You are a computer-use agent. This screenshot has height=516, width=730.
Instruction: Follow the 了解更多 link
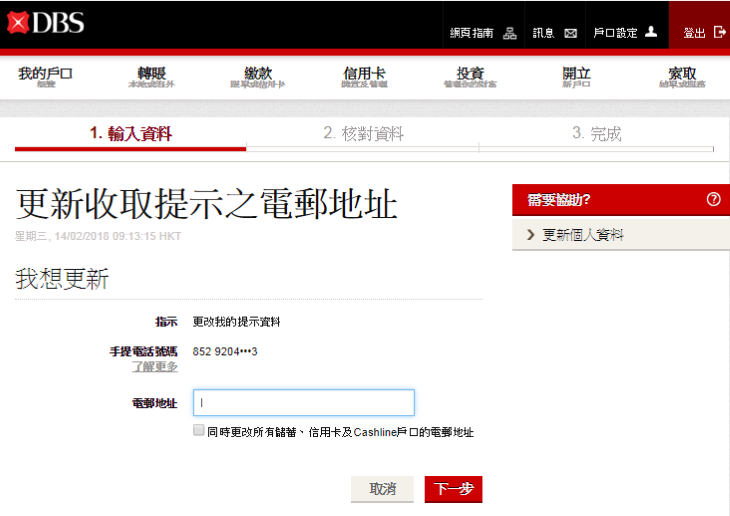coord(155,367)
